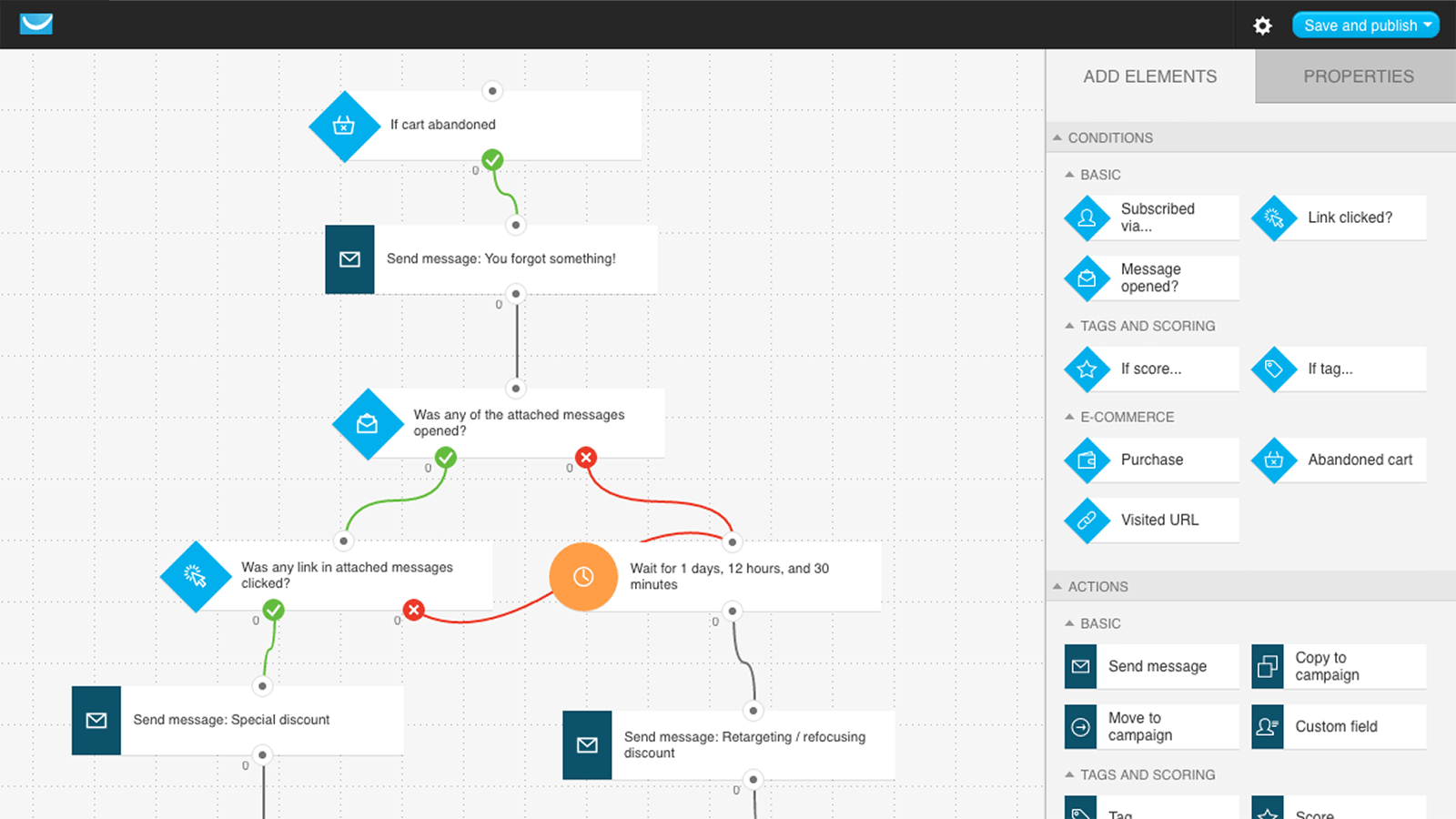Switch to the ADD ELEMENTS tab
Viewport: 1456px width, 819px height.
coord(1150,76)
